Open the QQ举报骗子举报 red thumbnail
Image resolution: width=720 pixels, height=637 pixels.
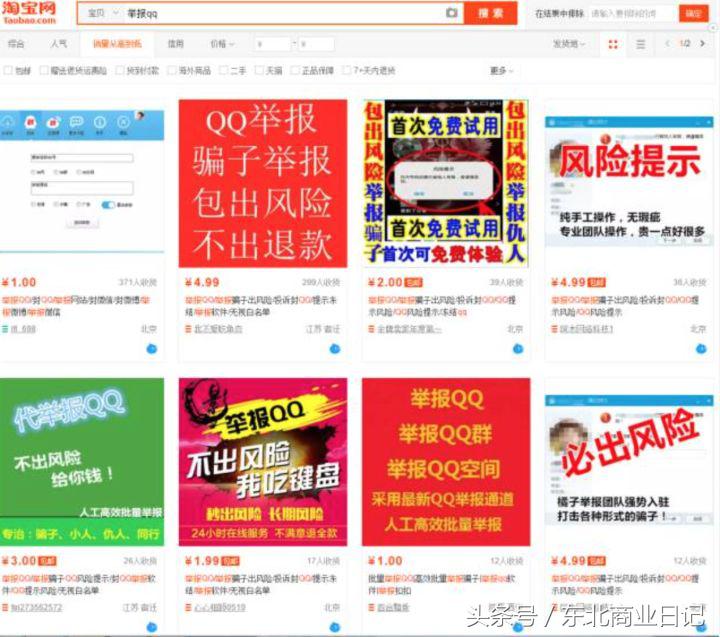pyautogui.click(x=263, y=183)
